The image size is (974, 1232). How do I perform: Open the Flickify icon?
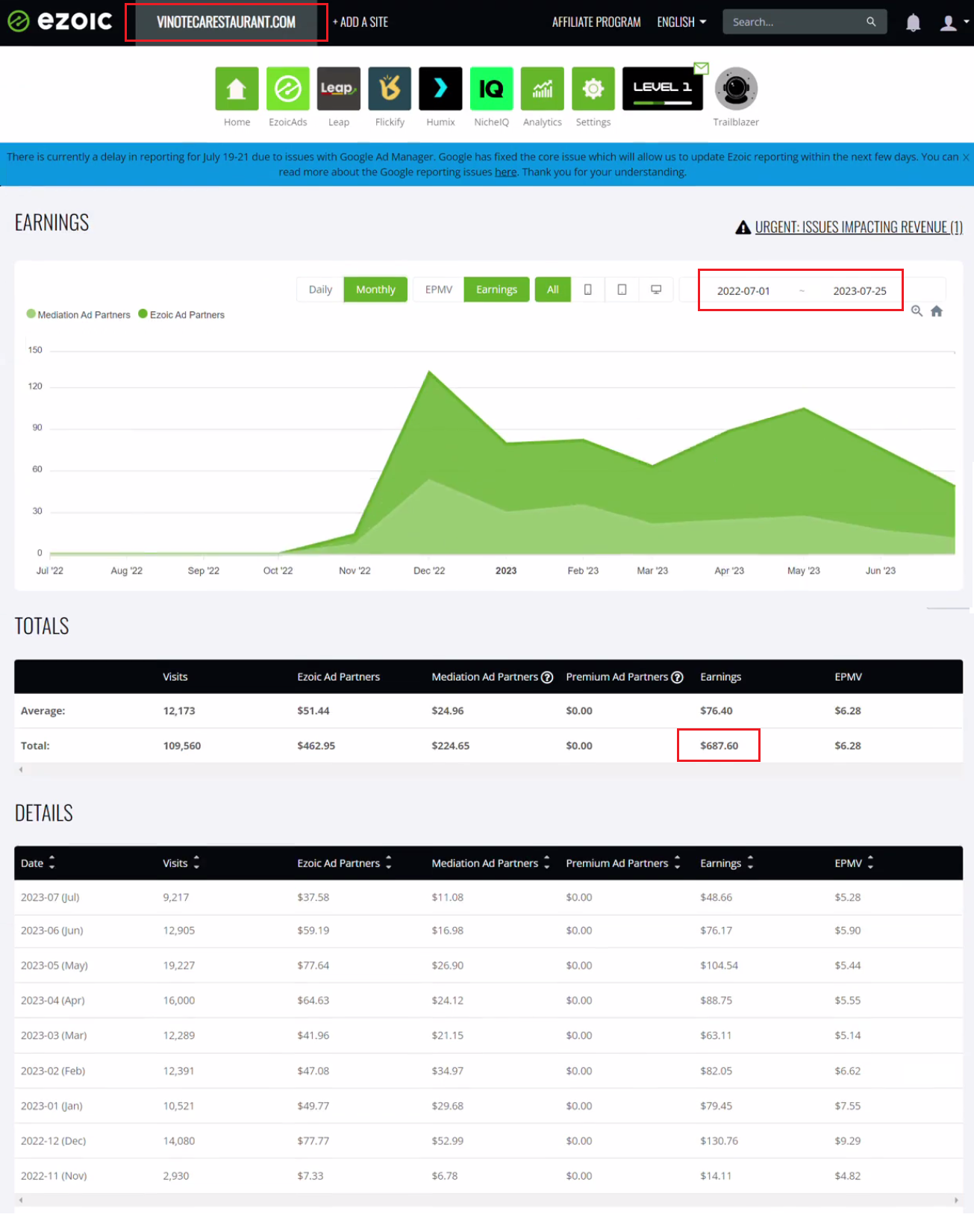390,88
